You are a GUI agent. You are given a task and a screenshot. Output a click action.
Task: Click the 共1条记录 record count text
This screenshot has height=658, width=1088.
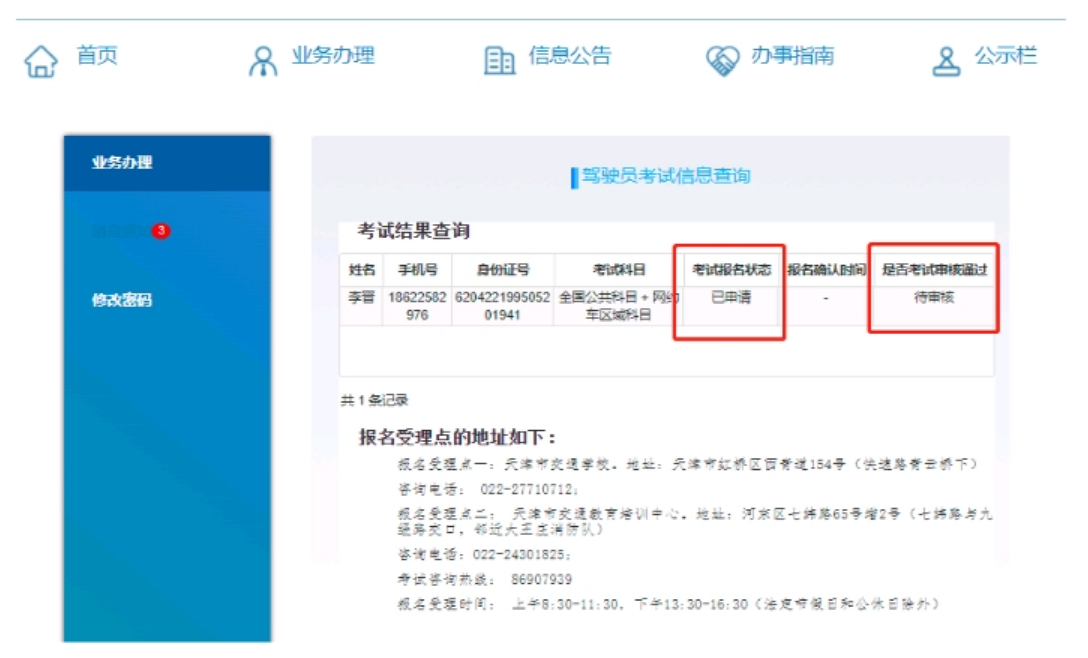pyautogui.click(x=375, y=400)
